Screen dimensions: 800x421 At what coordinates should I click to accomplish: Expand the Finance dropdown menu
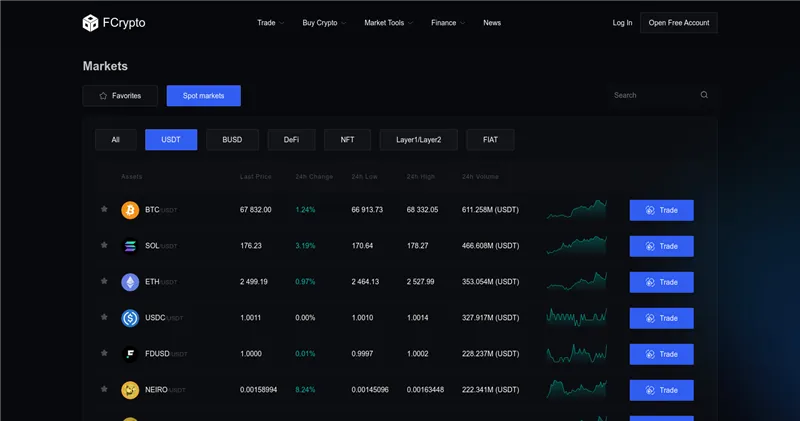click(448, 23)
